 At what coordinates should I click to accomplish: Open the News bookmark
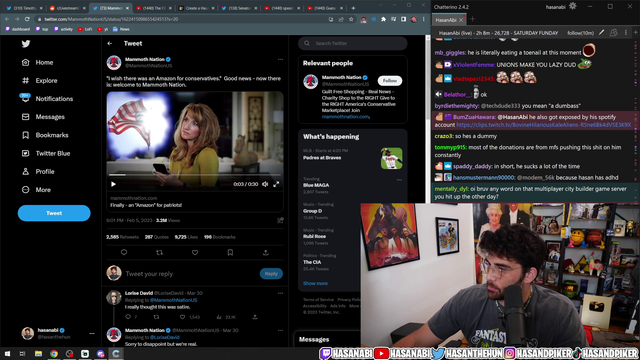click(x=121, y=29)
